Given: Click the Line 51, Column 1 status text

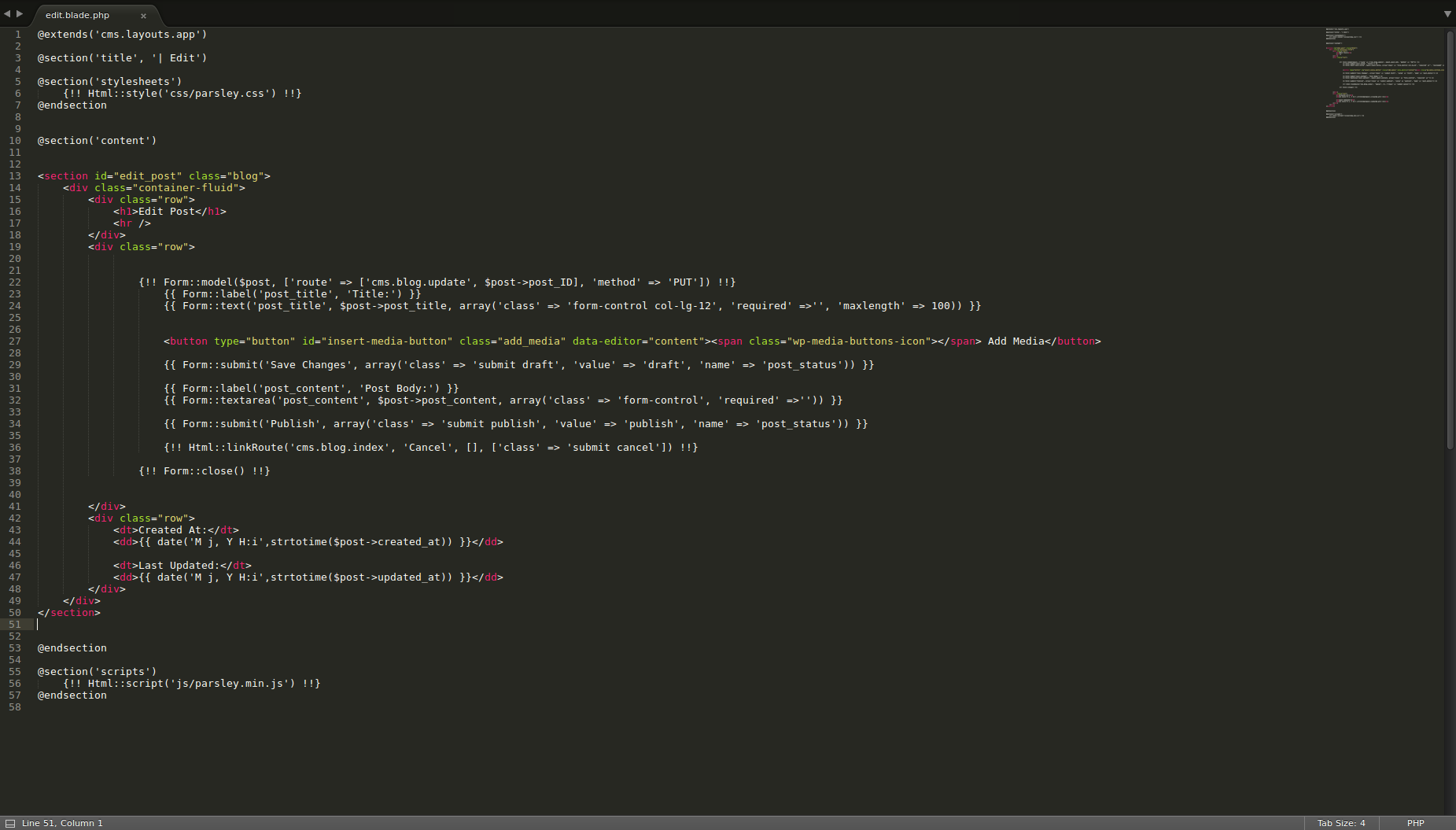Looking at the screenshot, I should click(62, 823).
